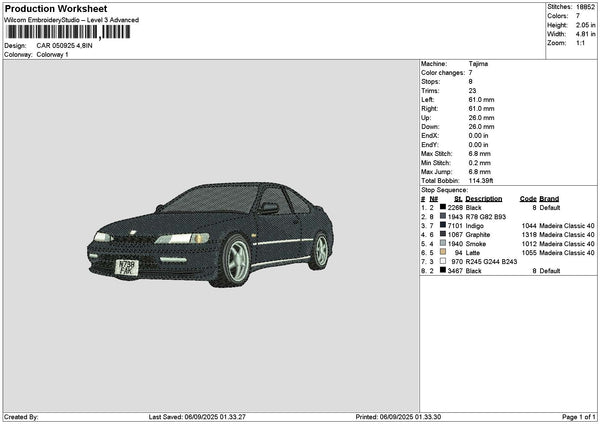Click the Colorway 1 value

tap(52, 55)
